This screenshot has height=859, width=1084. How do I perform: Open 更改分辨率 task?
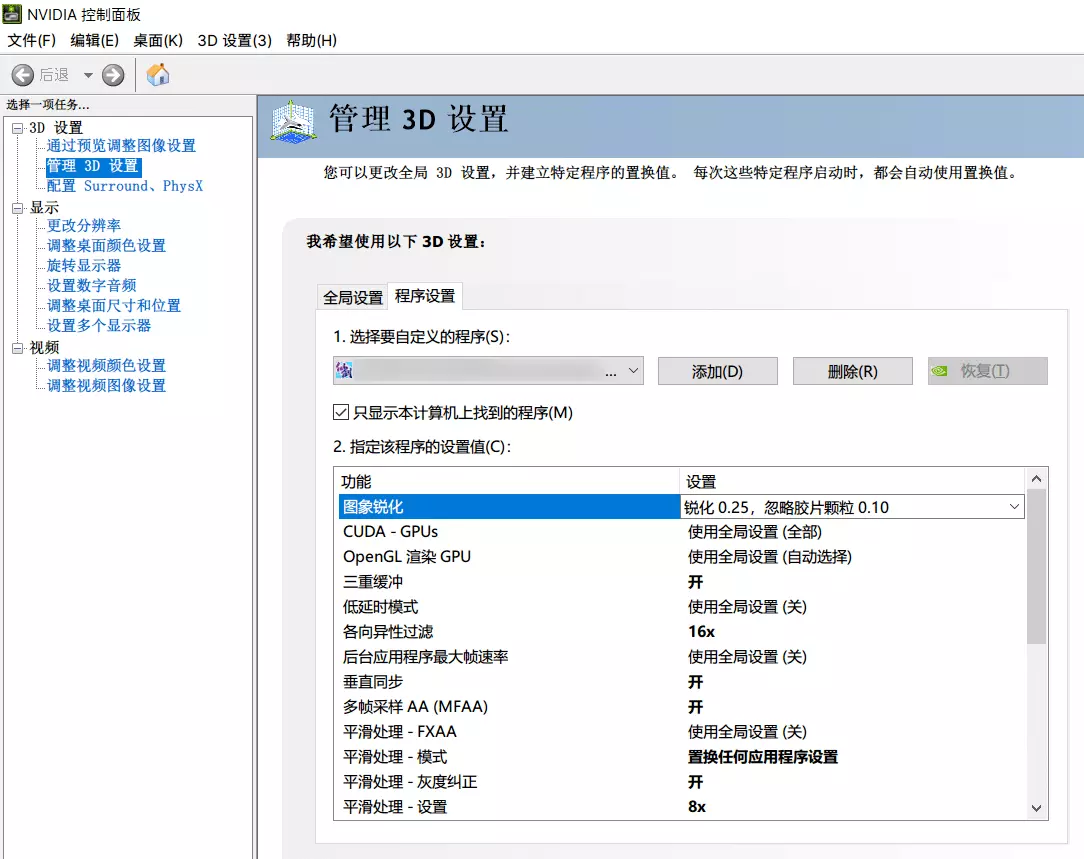84,225
